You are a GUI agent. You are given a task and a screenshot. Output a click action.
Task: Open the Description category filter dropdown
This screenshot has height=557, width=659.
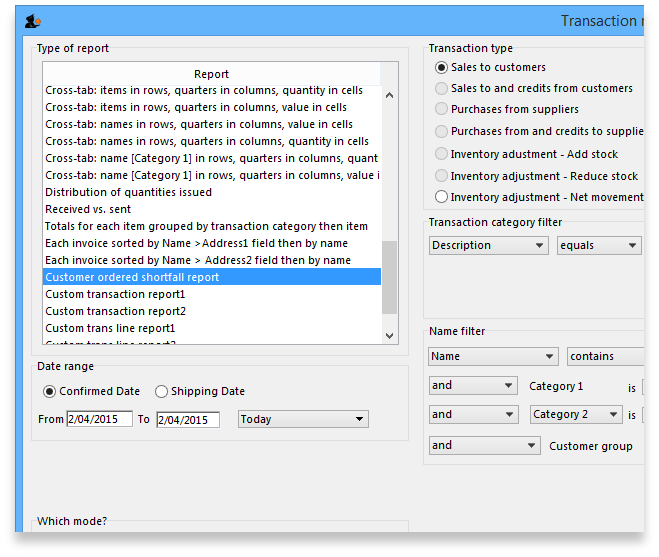(x=488, y=245)
